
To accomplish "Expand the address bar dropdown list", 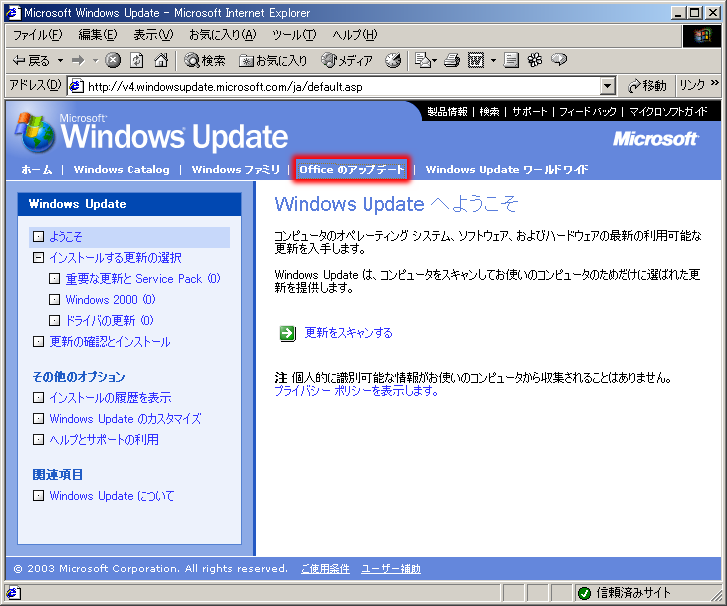I will point(607,86).
